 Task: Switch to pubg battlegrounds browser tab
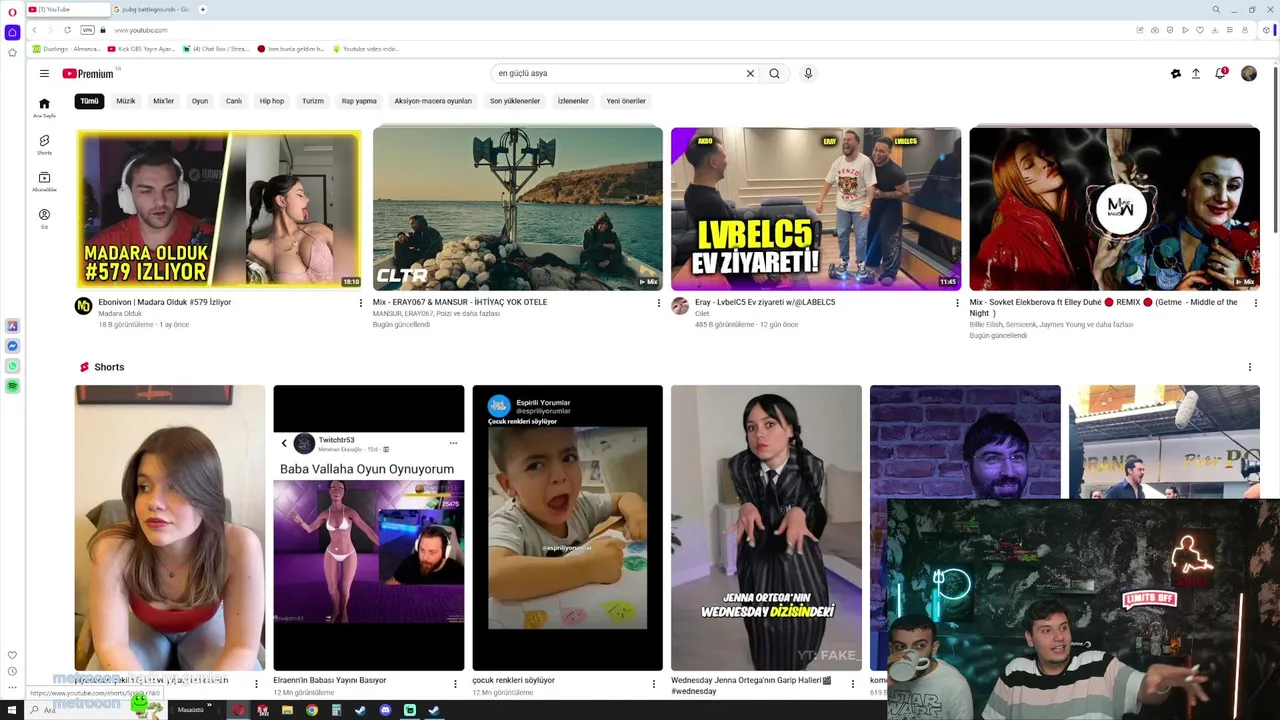click(x=152, y=9)
